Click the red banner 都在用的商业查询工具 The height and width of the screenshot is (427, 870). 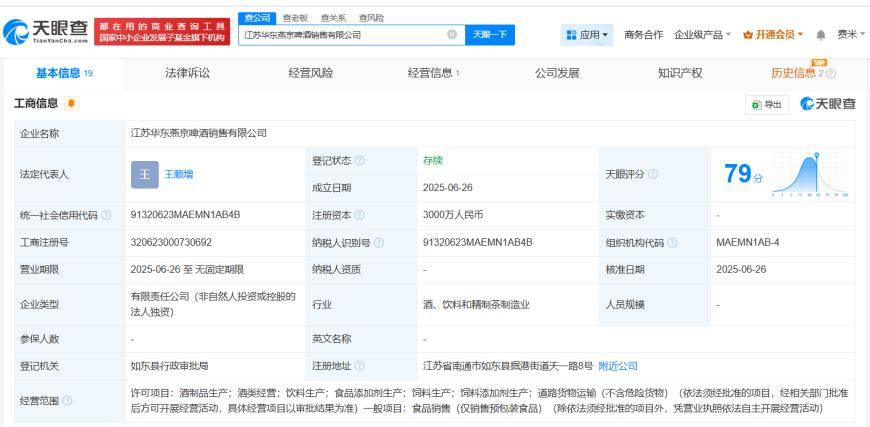(162, 32)
